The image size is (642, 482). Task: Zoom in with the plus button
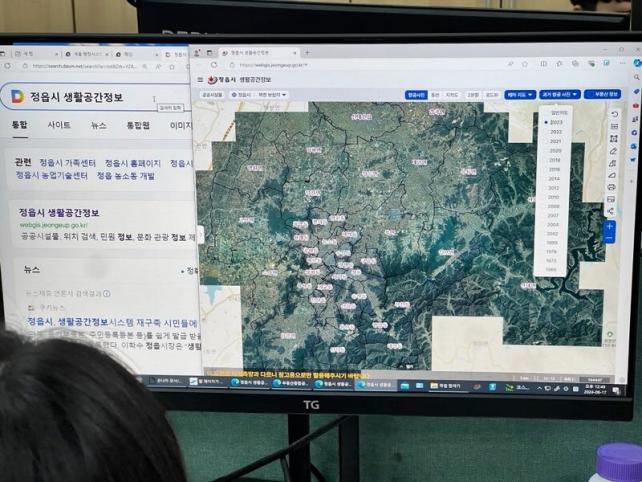click(610, 226)
